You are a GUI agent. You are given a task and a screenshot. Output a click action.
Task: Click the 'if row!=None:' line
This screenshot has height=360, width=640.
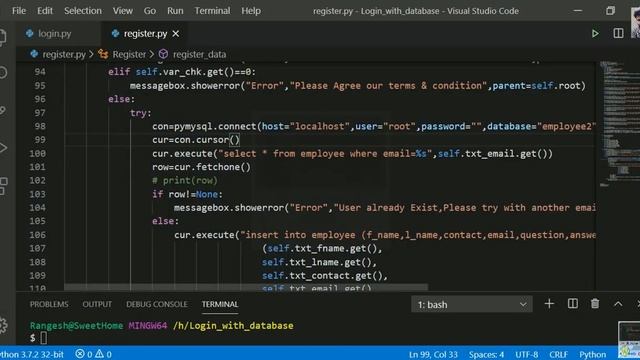click(x=187, y=194)
